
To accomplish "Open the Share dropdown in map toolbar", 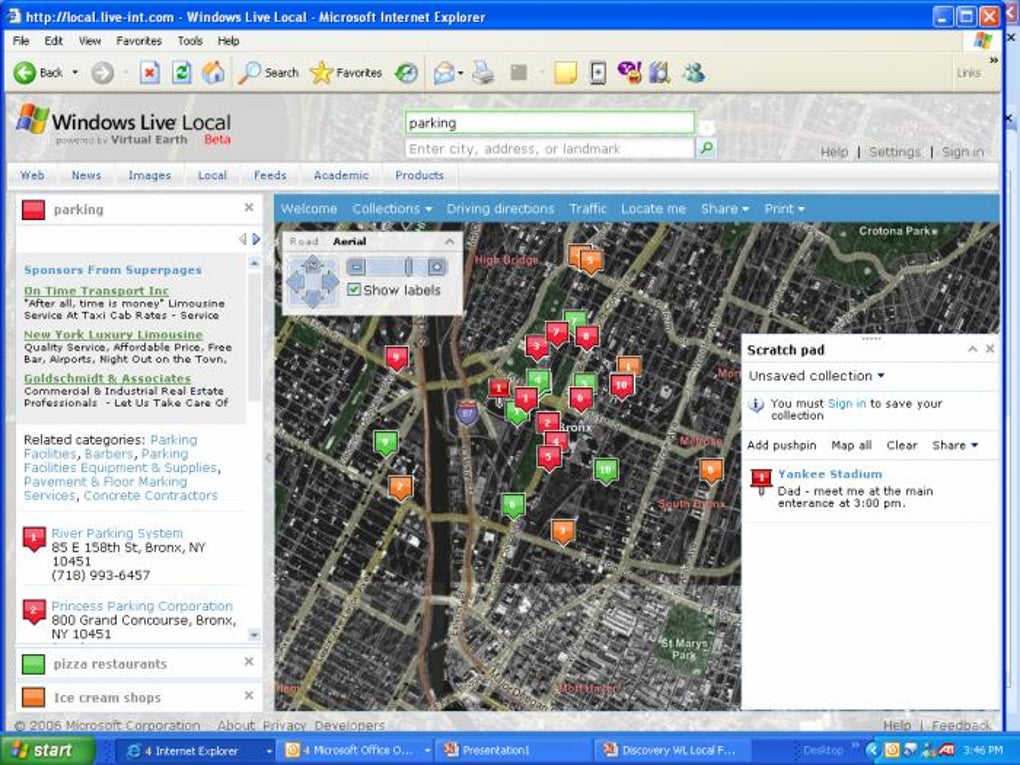I will (x=725, y=209).
